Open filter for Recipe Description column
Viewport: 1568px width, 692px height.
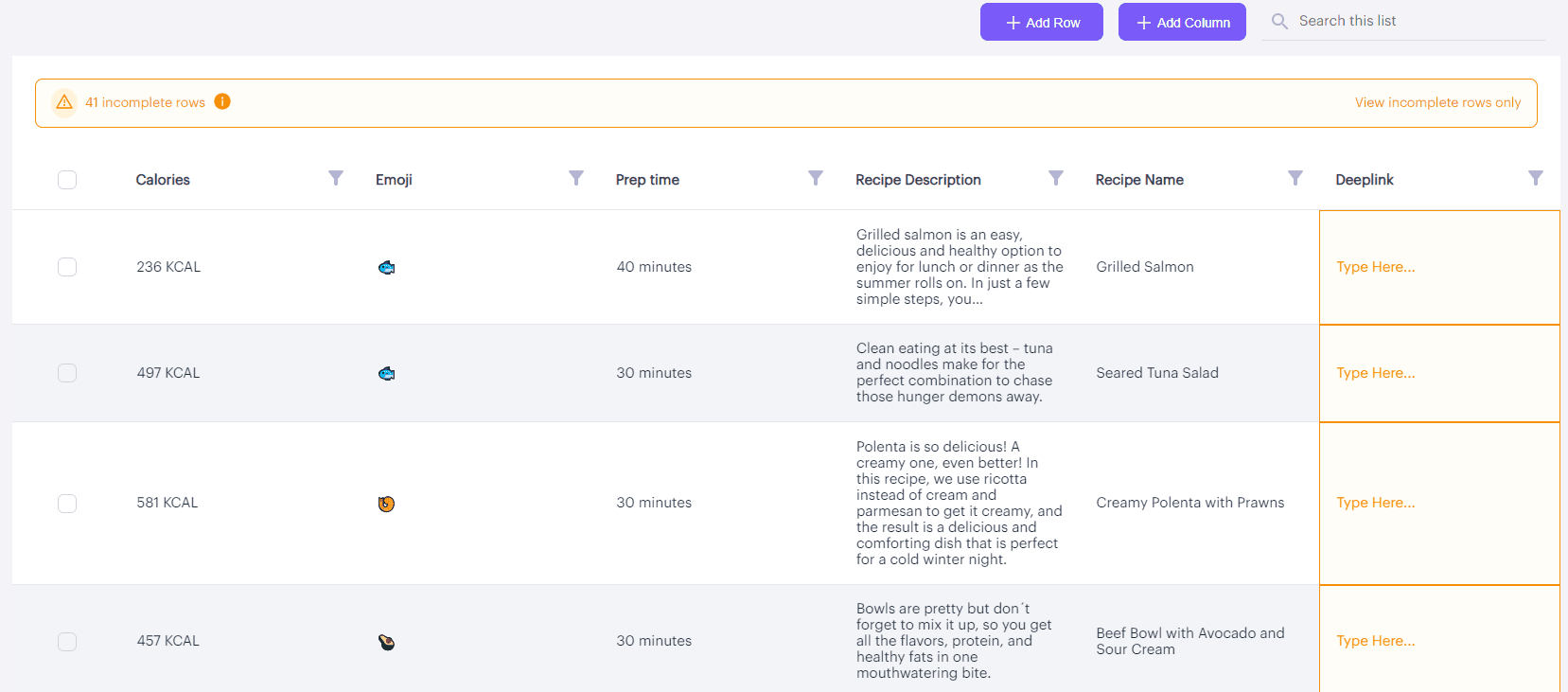[x=1056, y=178]
